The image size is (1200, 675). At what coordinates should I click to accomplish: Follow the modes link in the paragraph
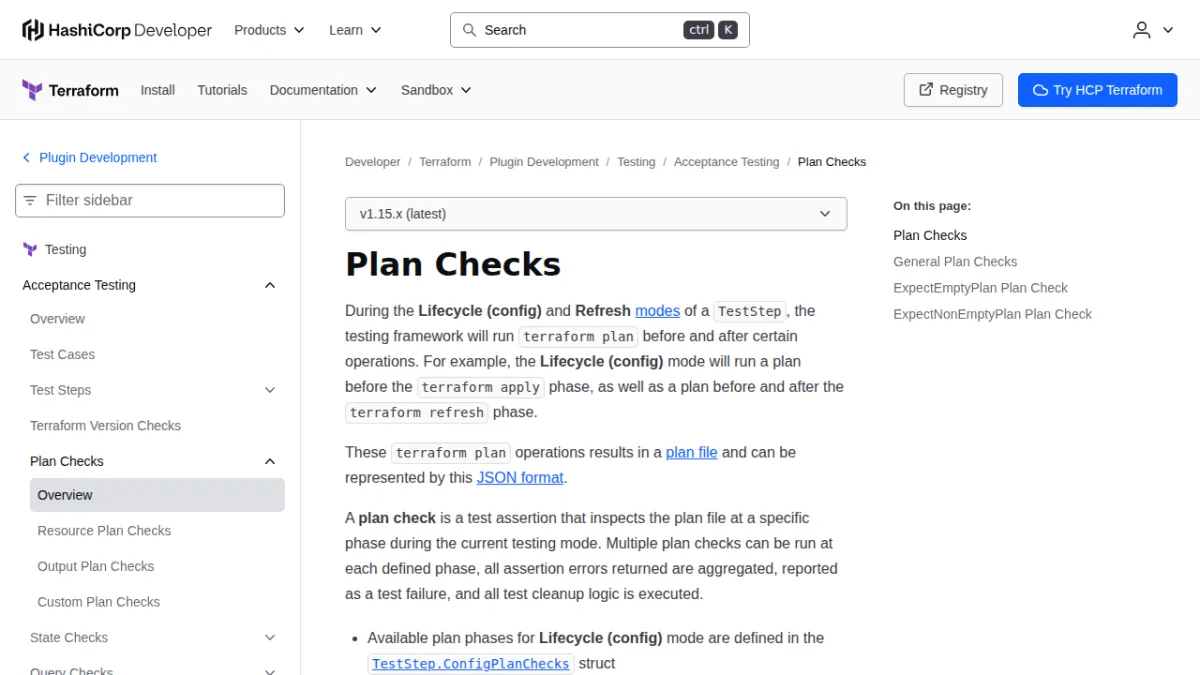coord(657,311)
